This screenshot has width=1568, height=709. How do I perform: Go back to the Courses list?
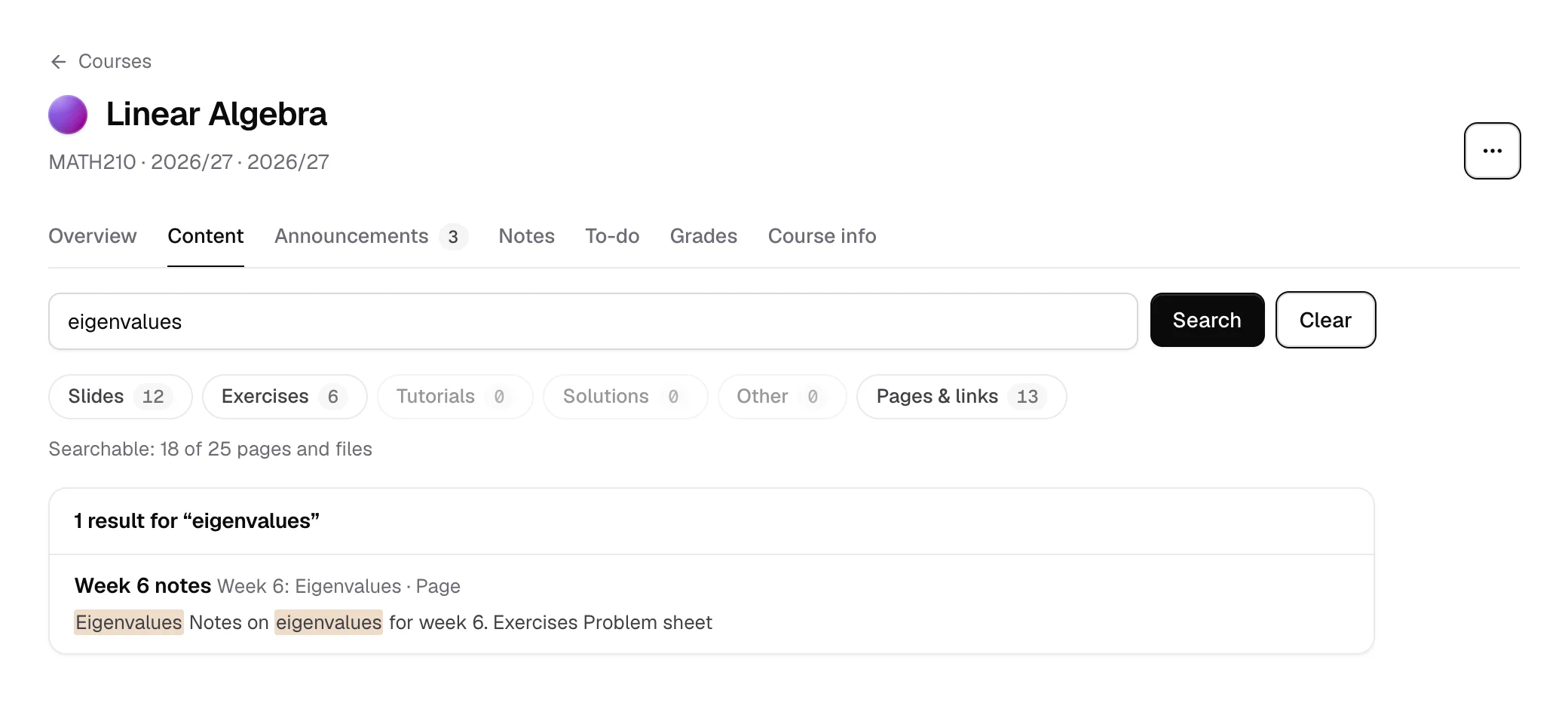click(100, 62)
